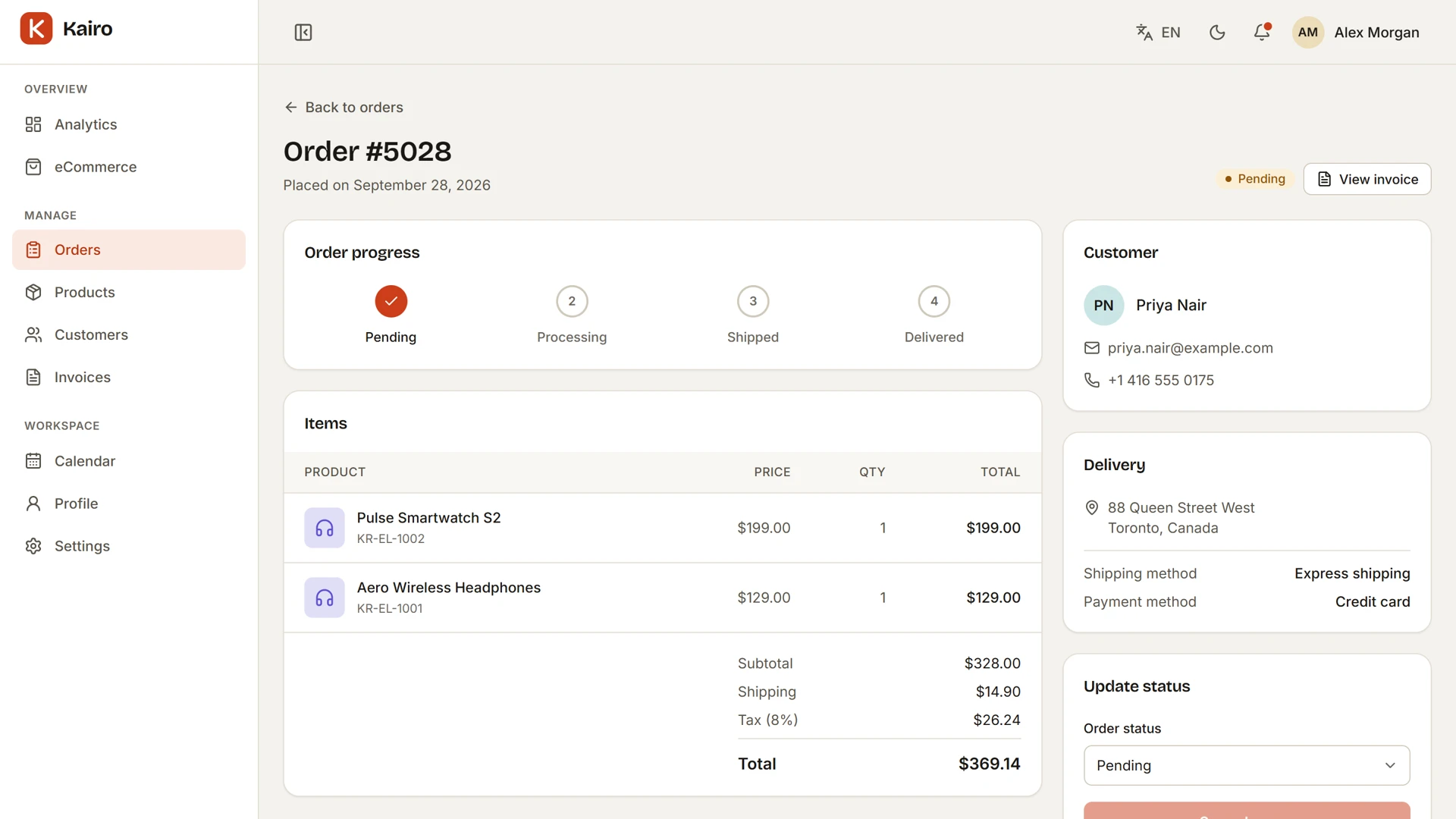
Task: Click the PN customer avatar
Action: point(1103,306)
